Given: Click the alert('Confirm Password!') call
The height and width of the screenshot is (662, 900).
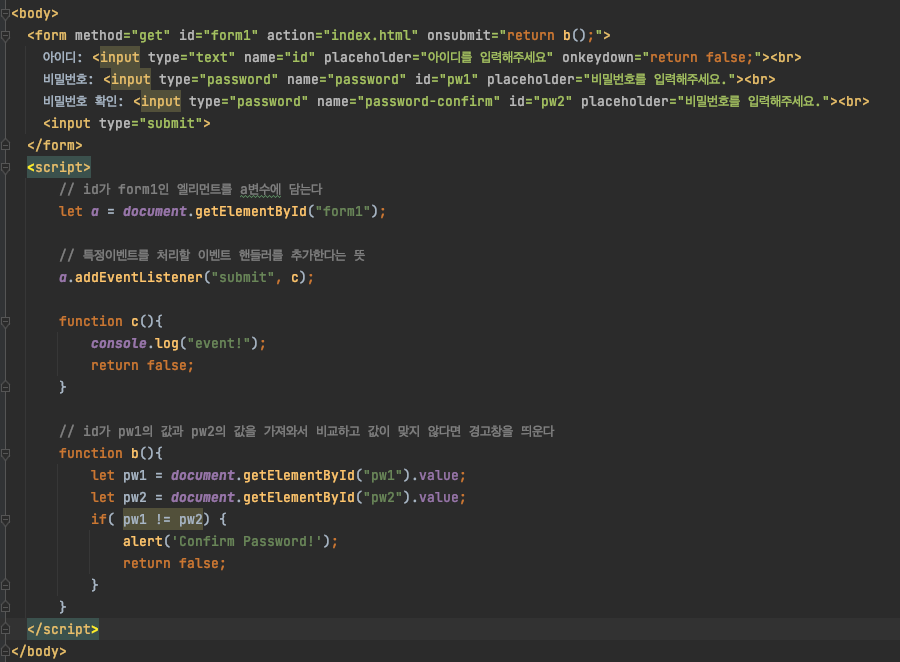Looking at the screenshot, I should point(230,541).
